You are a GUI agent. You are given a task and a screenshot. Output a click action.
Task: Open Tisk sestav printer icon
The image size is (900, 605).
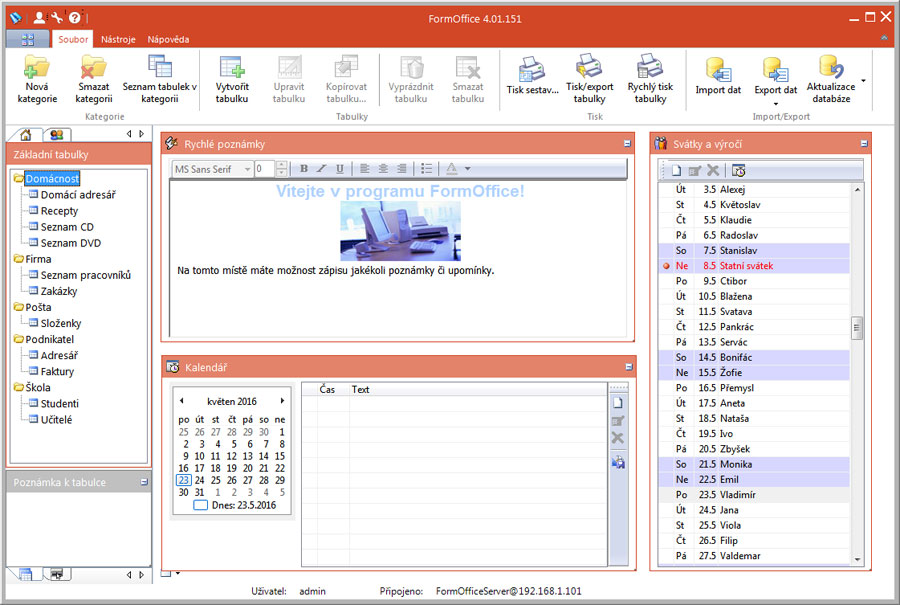pos(532,69)
